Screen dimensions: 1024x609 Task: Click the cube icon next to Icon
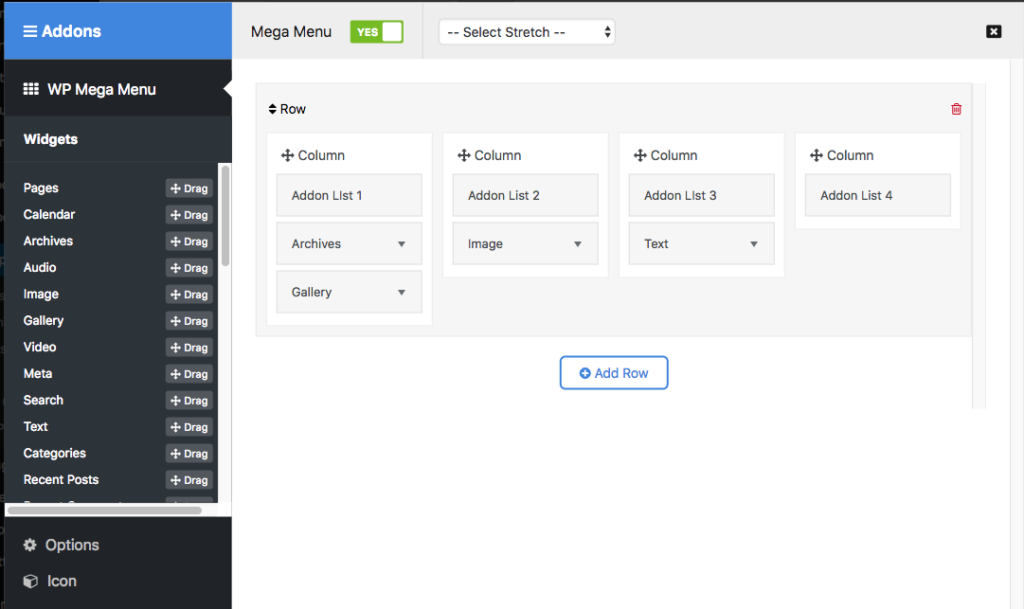[28, 581]
